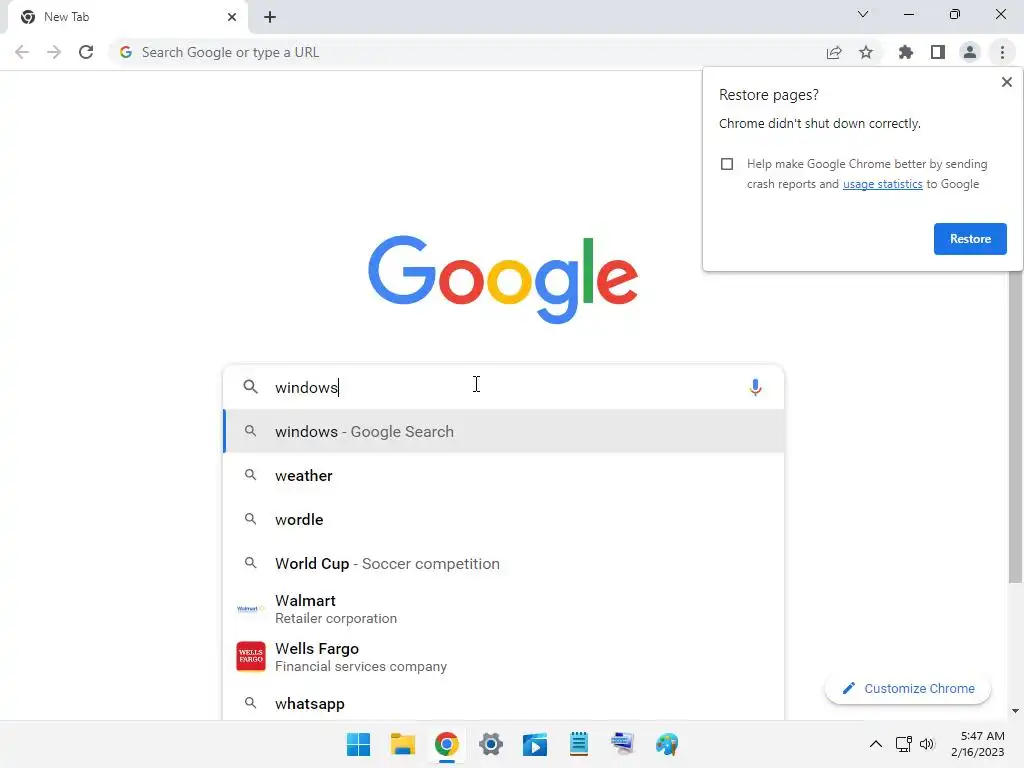Go back using the browser back arrow
The width and height of the screenshot is (1024, 768).
pos(22,52)
